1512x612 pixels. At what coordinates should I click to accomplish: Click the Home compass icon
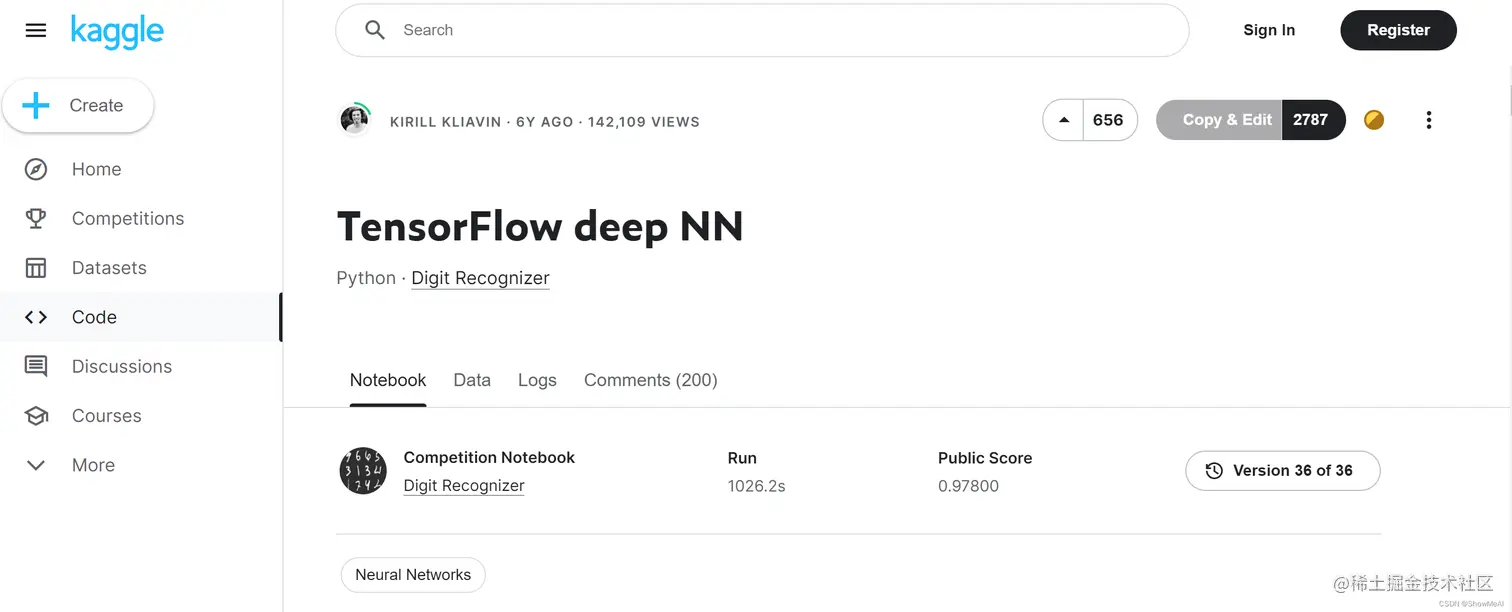coord(36,169)
